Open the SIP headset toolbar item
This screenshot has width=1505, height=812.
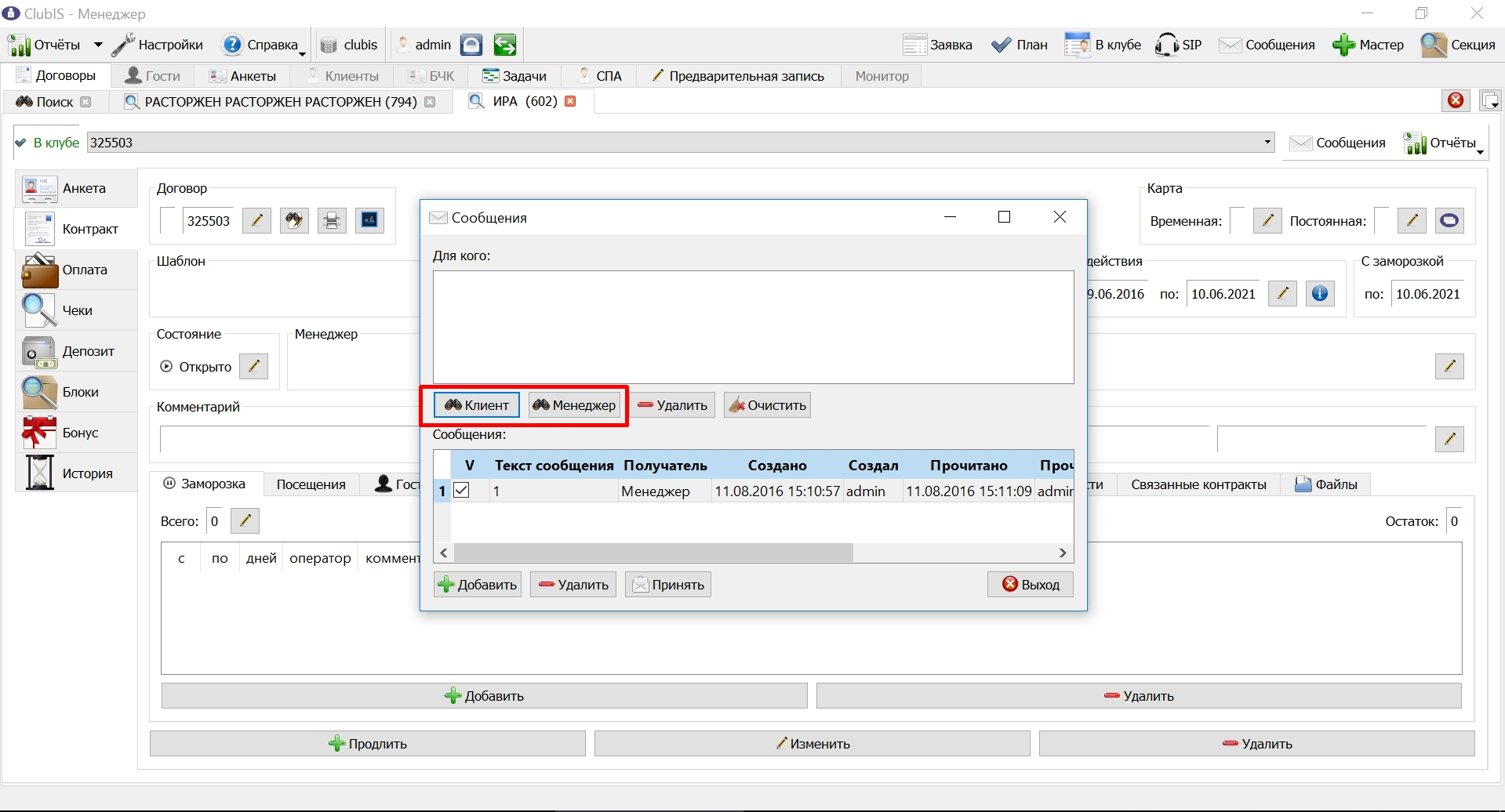pos(1179,45)
